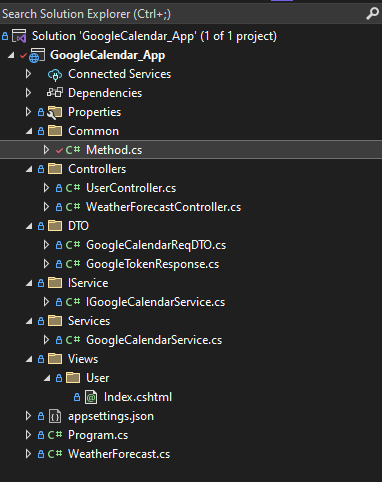Click the Razor icon of Index.cshtml

point(91,397)
